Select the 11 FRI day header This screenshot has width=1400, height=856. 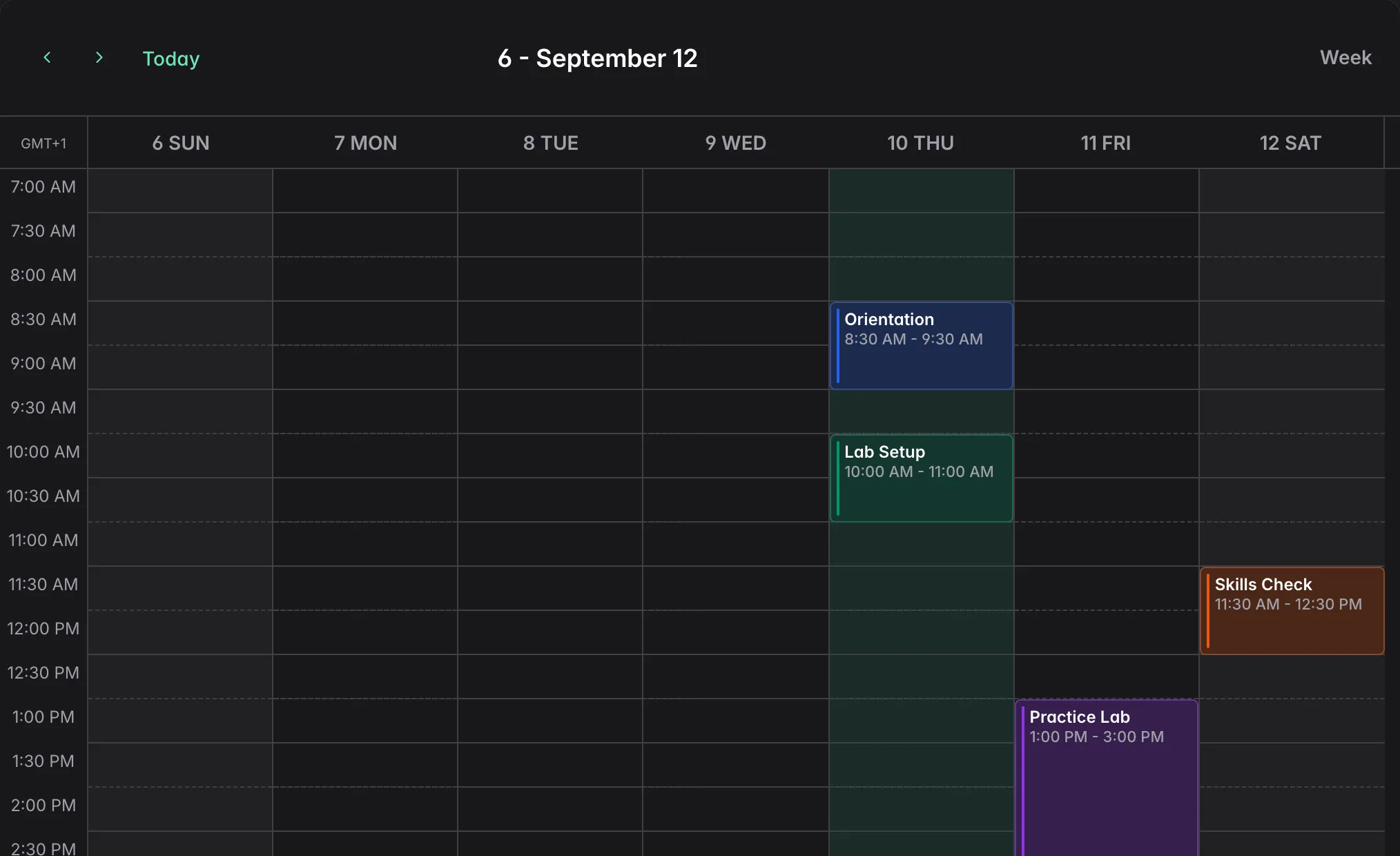point(1106,143)
